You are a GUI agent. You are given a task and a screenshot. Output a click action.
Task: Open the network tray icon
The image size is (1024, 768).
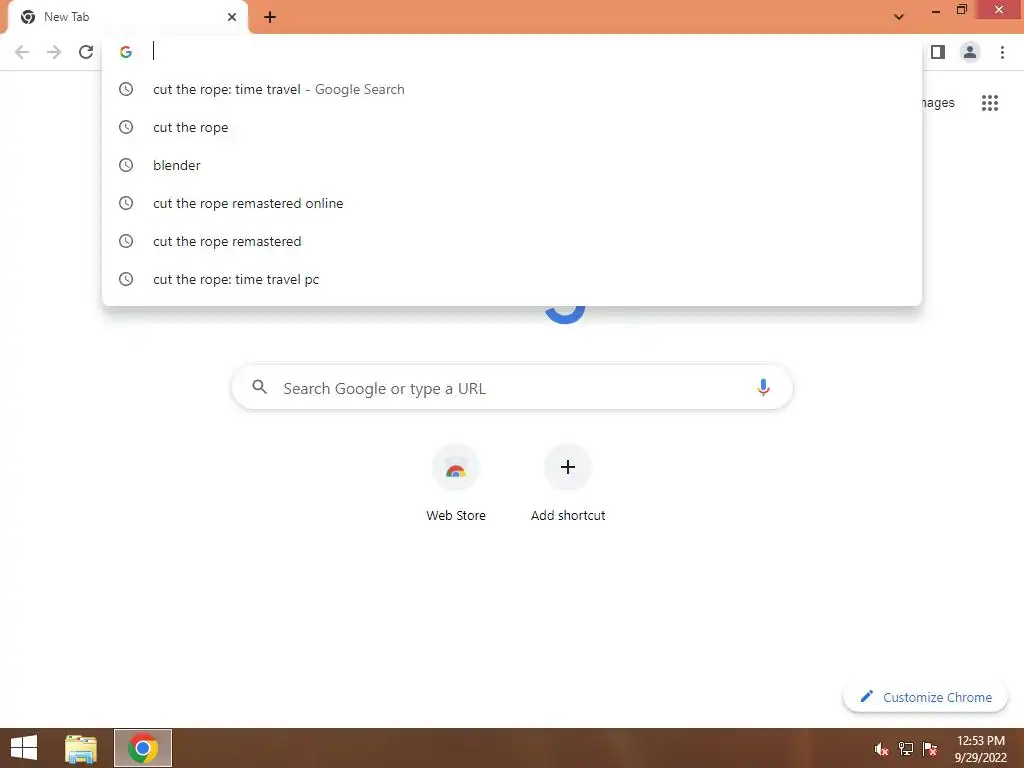[x=906, y=749]
